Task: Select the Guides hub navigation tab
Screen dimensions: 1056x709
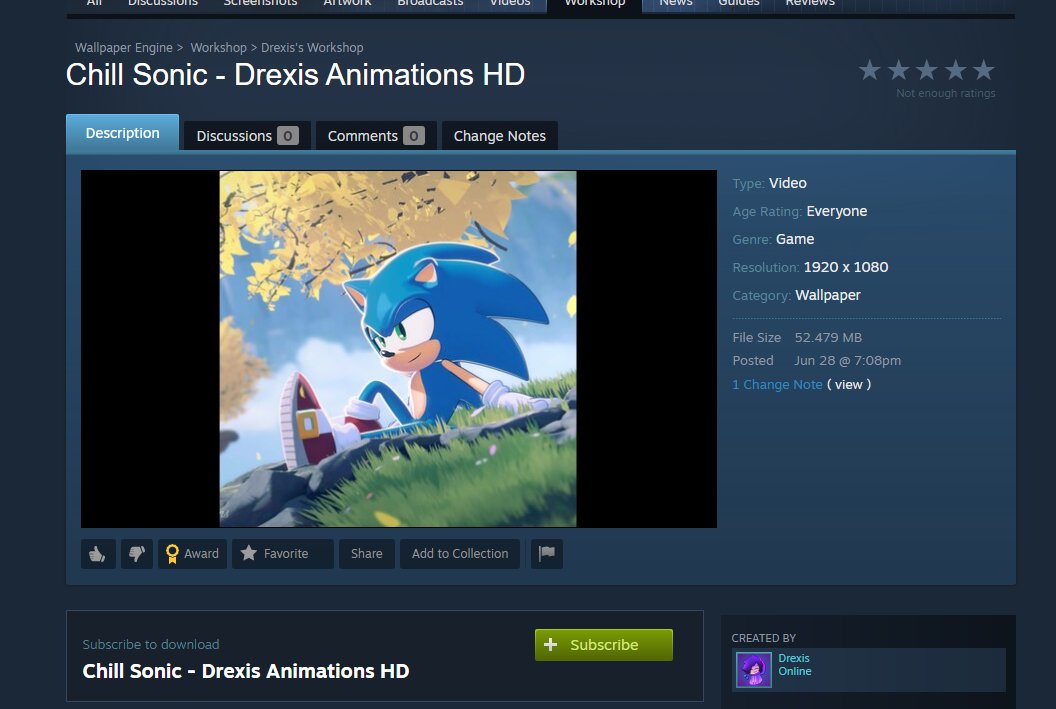Action: tap(739, 4)
